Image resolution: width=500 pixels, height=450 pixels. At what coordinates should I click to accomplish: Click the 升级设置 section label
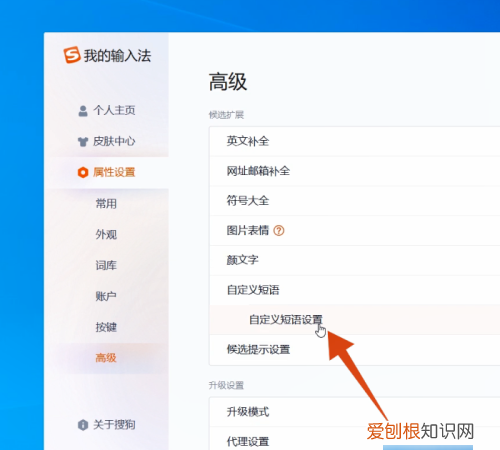226,385
